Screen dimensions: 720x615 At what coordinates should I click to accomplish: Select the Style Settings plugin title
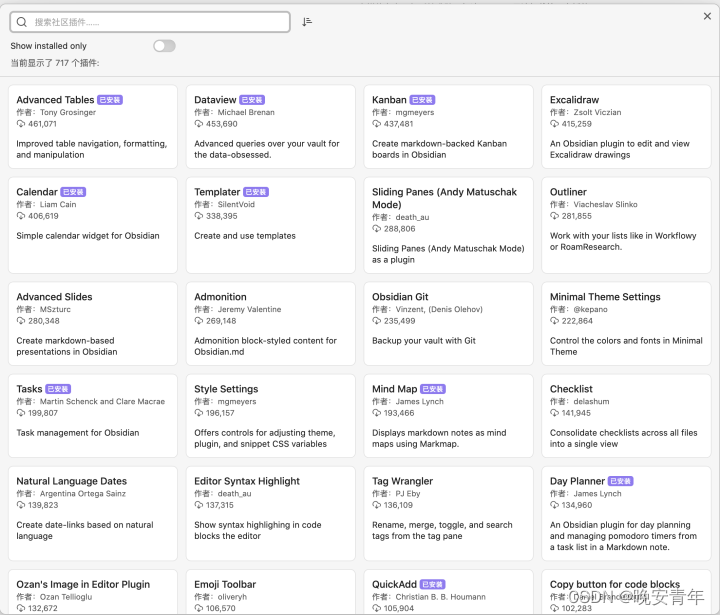226,389
